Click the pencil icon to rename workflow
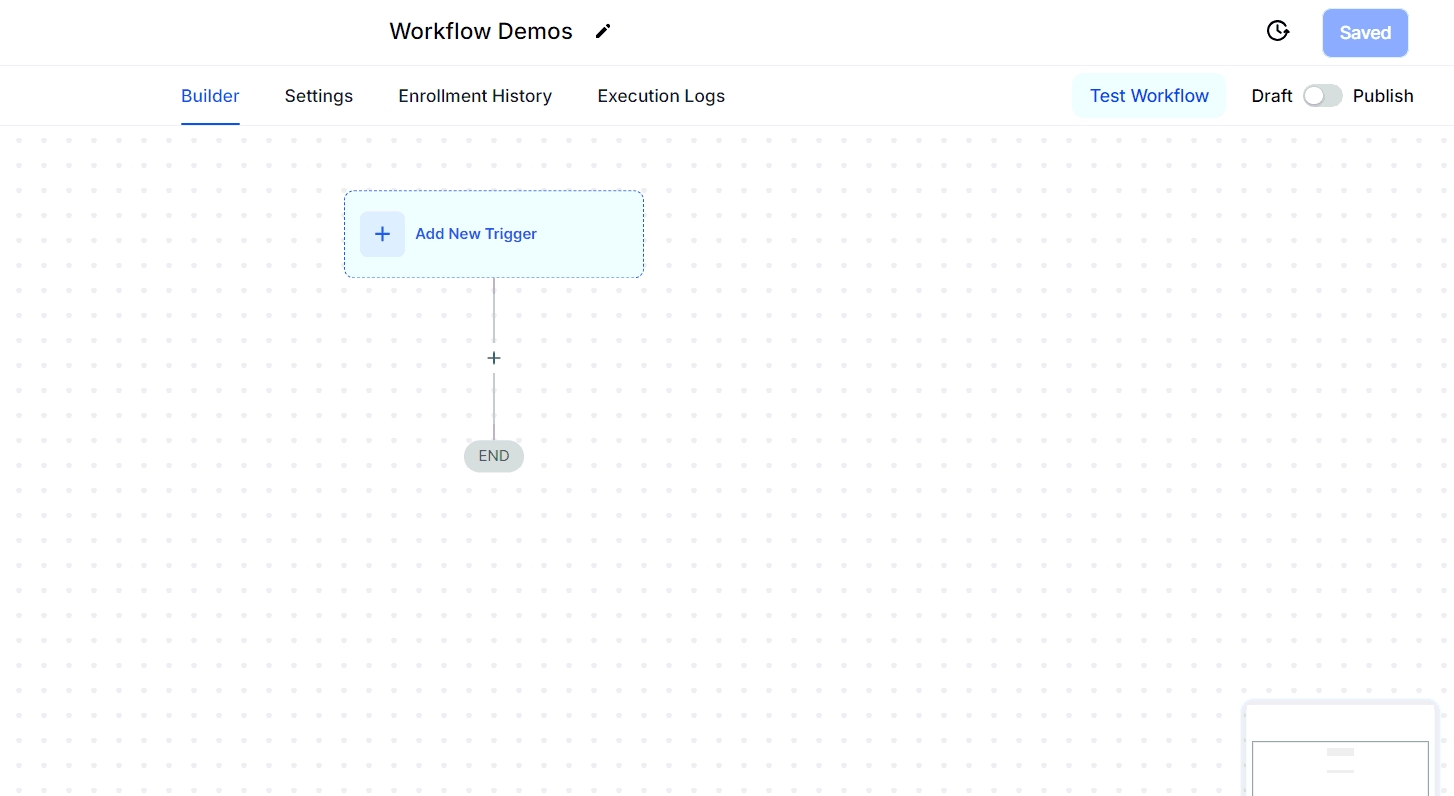This screenshot has height=796, width=1454. [602, 31]
